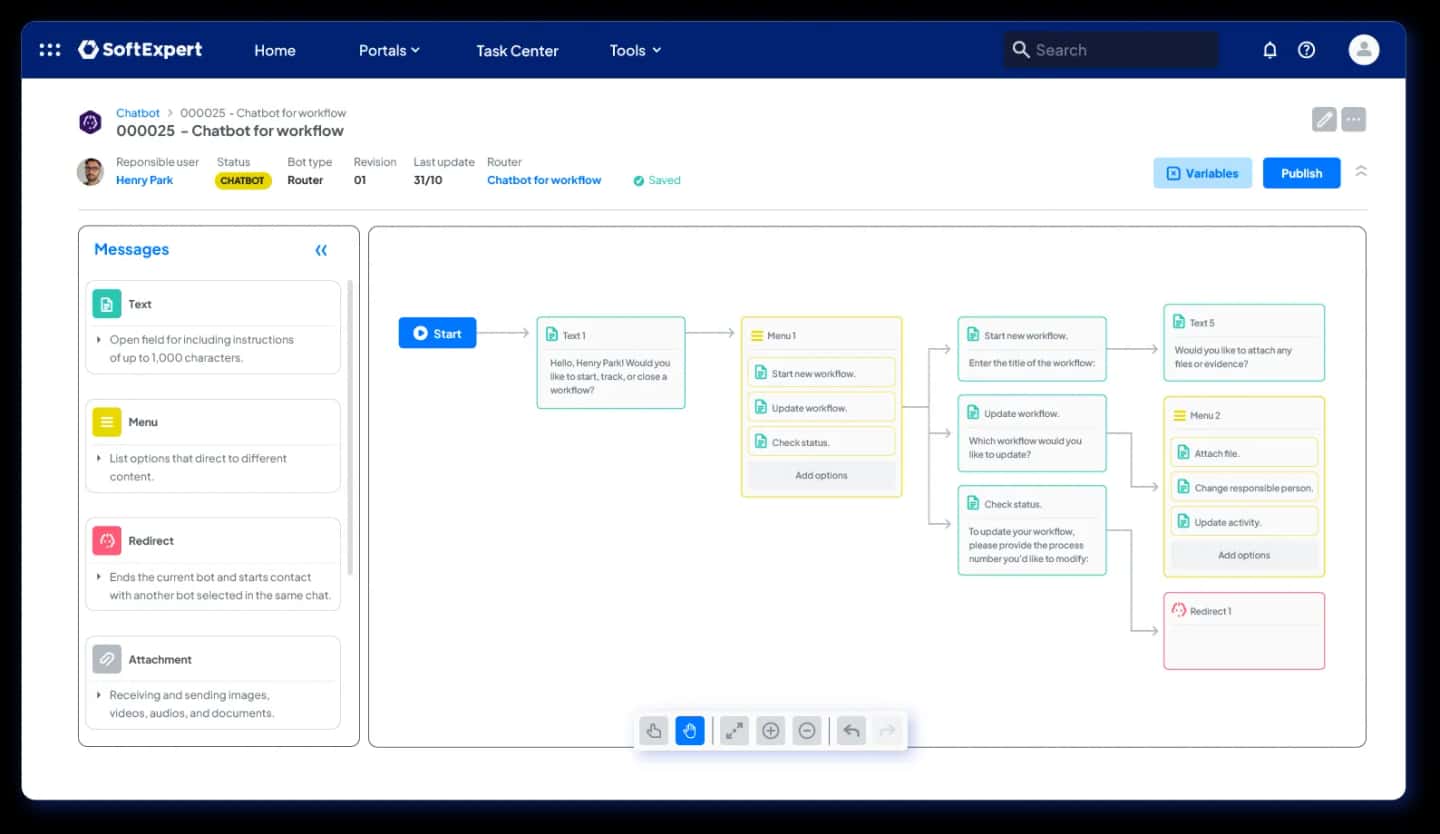Click the Publish button
The height and width of the screenshot is (834, 1440).
(1301, 173)
